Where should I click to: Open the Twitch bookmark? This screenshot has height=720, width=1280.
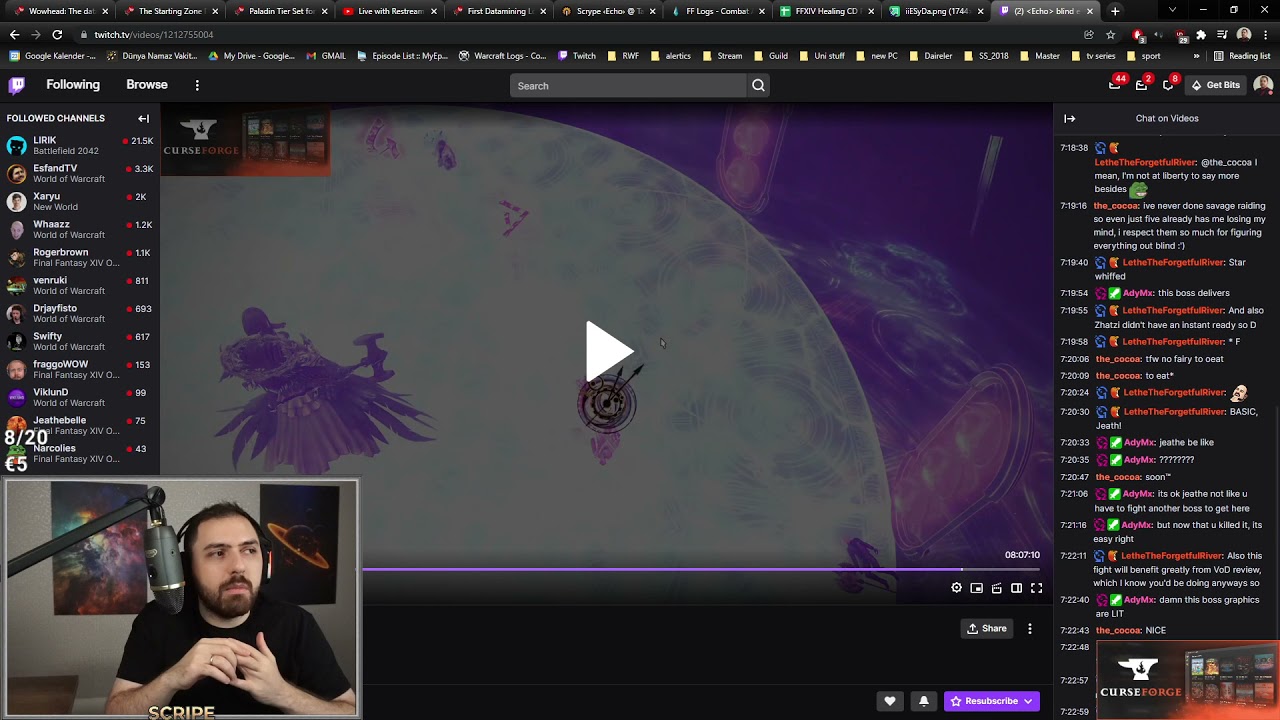577,56
